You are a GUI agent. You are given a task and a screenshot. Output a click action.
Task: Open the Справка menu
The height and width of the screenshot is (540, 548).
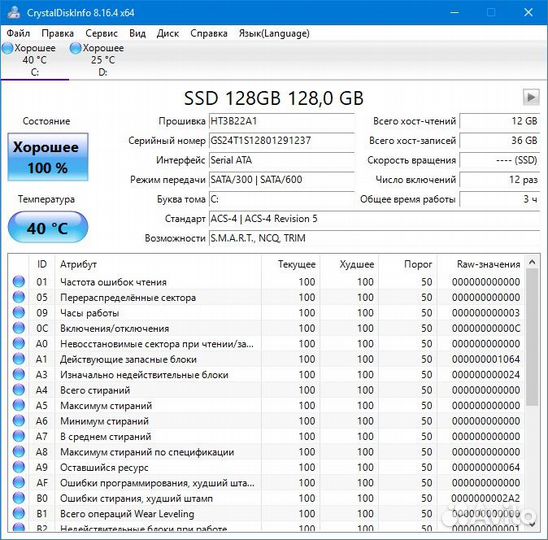(209, 34)
